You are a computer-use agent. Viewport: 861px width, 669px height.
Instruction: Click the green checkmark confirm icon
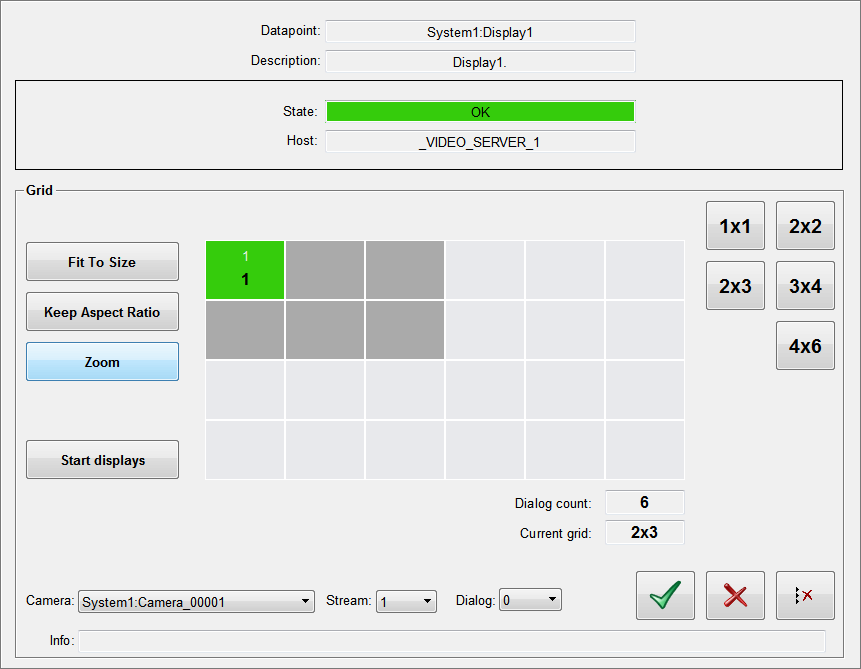[x=665, y=596]
